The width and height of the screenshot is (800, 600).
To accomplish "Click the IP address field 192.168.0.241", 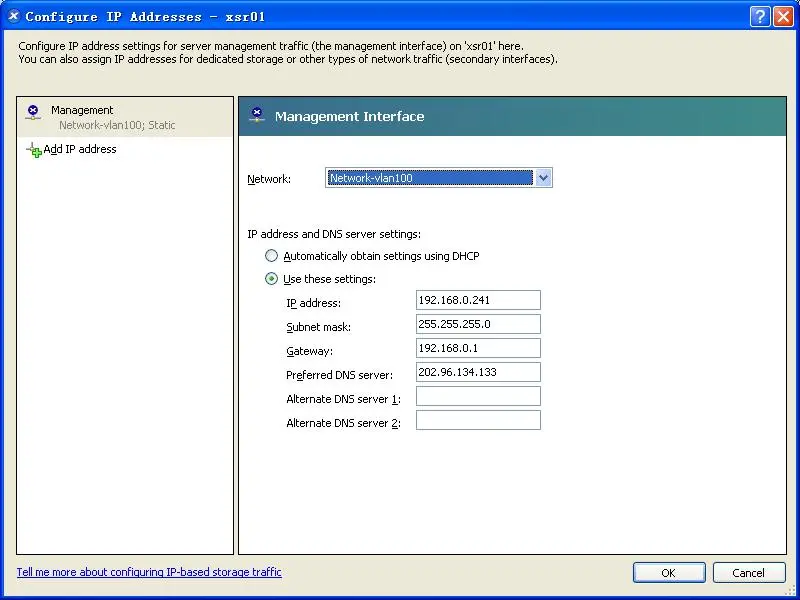I will 478,300.
